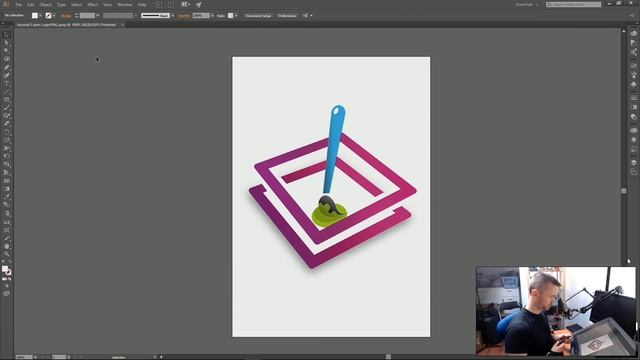Select the open document tab
Viewport: 640px width, 360px height.
pos(67,25)
